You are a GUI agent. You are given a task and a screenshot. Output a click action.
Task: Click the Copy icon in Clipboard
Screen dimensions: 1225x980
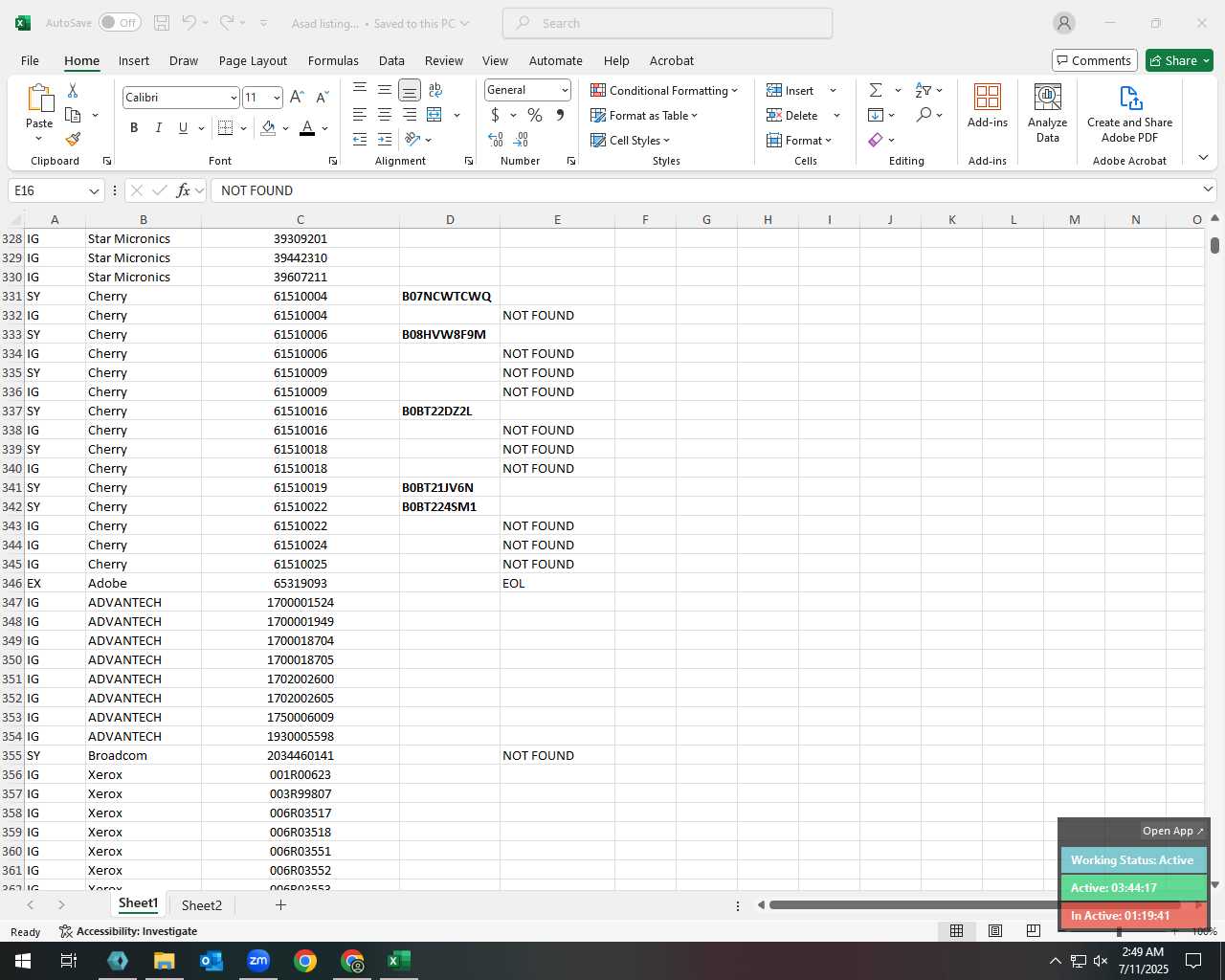73,115
